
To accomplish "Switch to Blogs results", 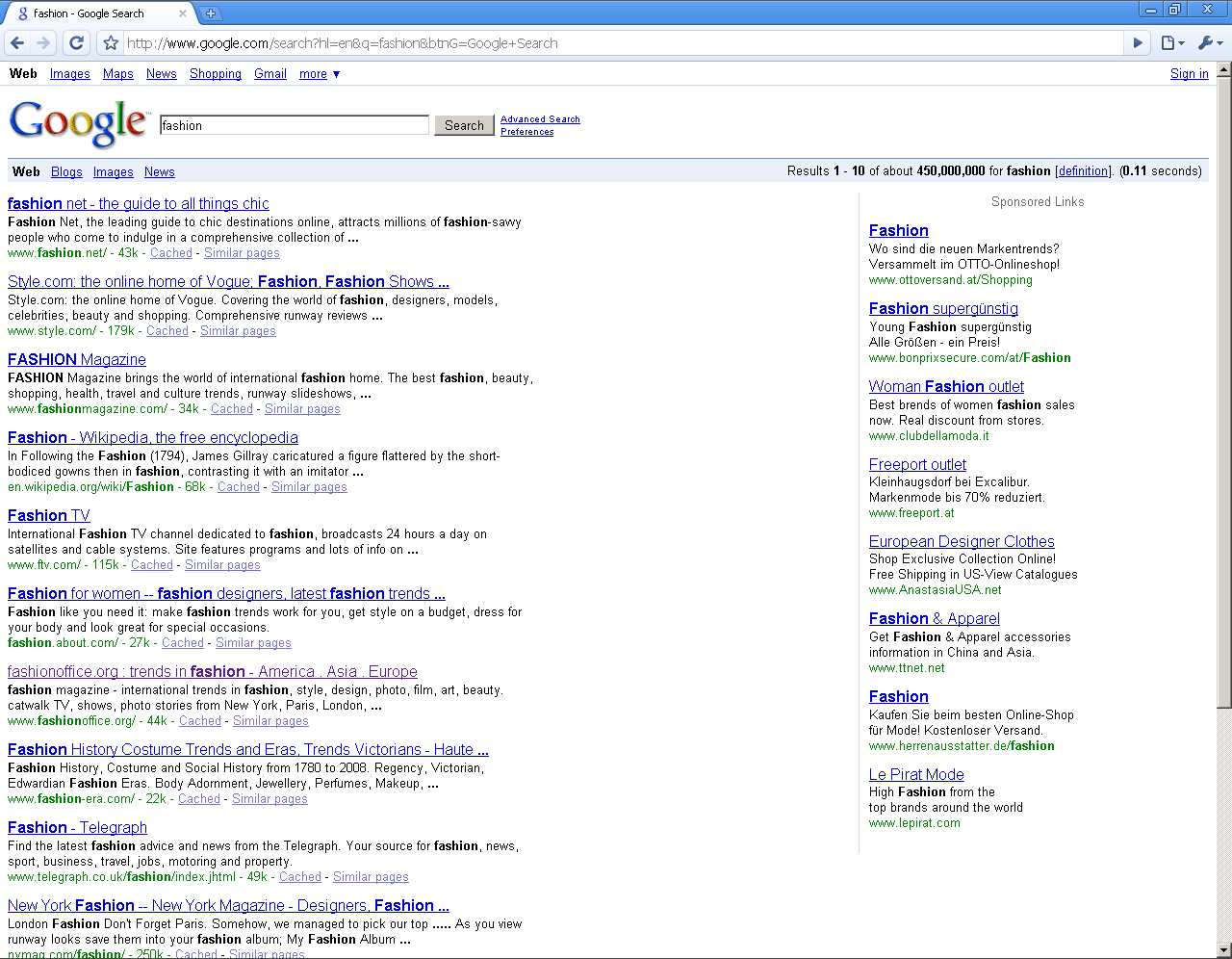I will coord(66,172).
